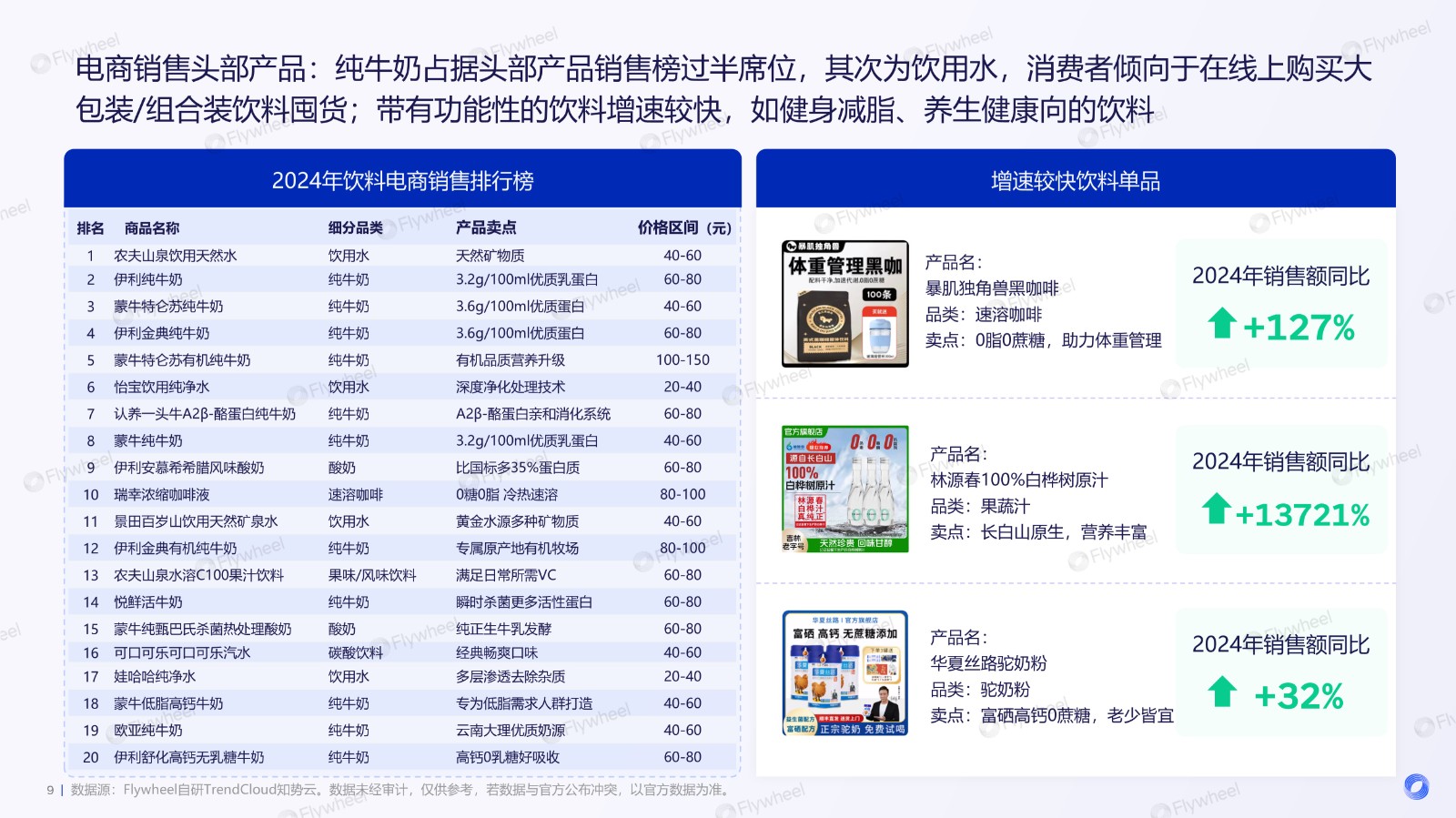Select the 瑞幸浓缩咖啡液 product name

click(x=161, y=494)
